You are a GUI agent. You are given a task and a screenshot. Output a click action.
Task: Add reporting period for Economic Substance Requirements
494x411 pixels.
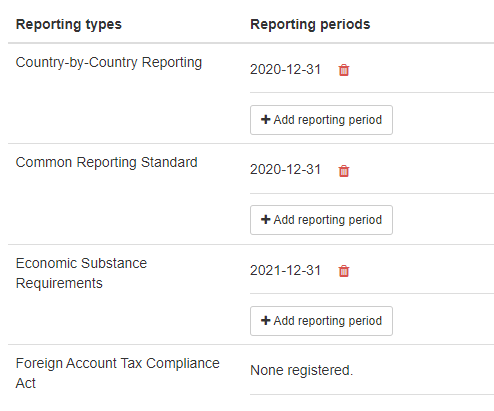pyautogui.click(x=321, y=321)
